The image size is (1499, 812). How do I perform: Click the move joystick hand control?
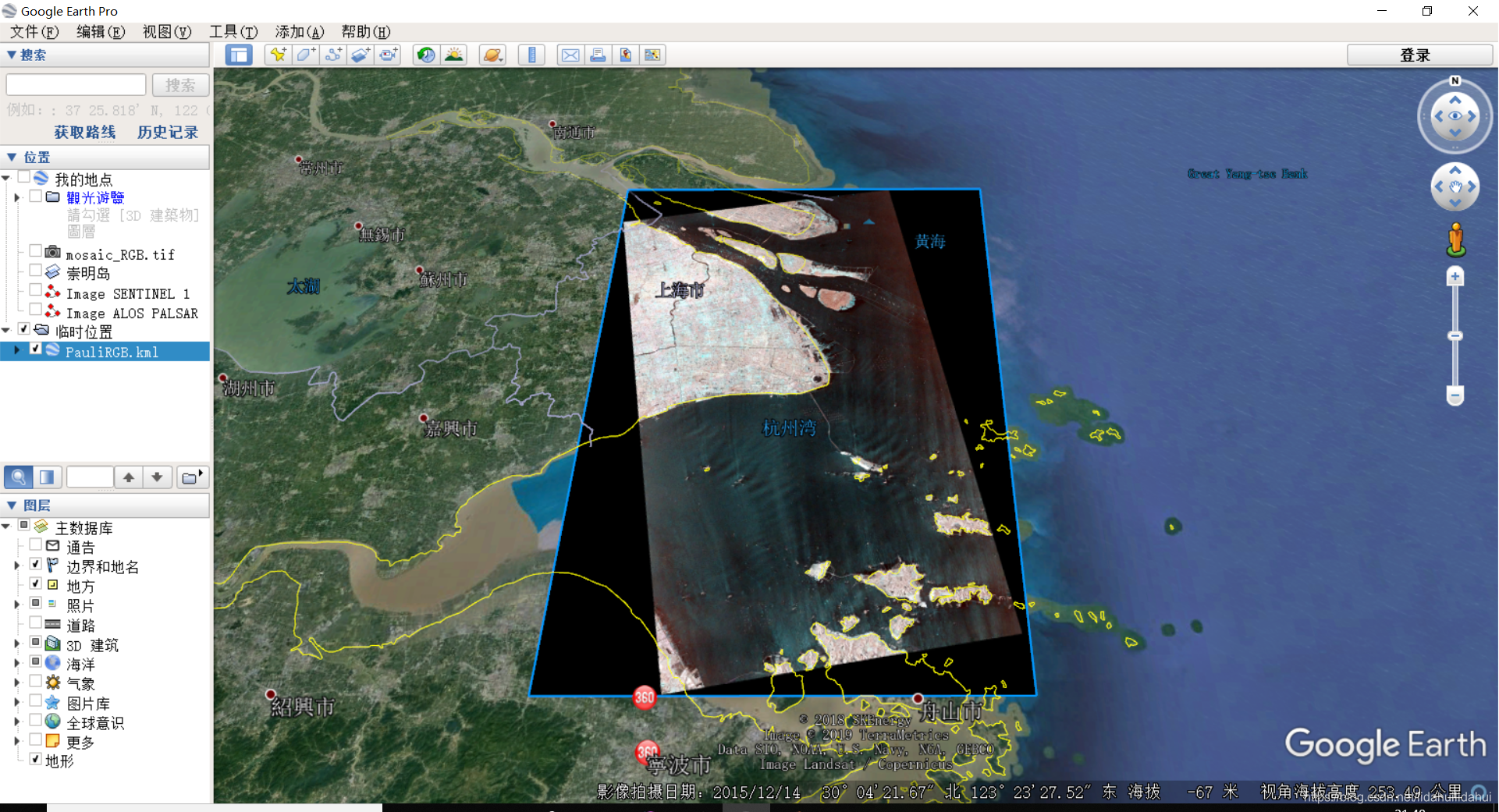[x=1455, y=186]
